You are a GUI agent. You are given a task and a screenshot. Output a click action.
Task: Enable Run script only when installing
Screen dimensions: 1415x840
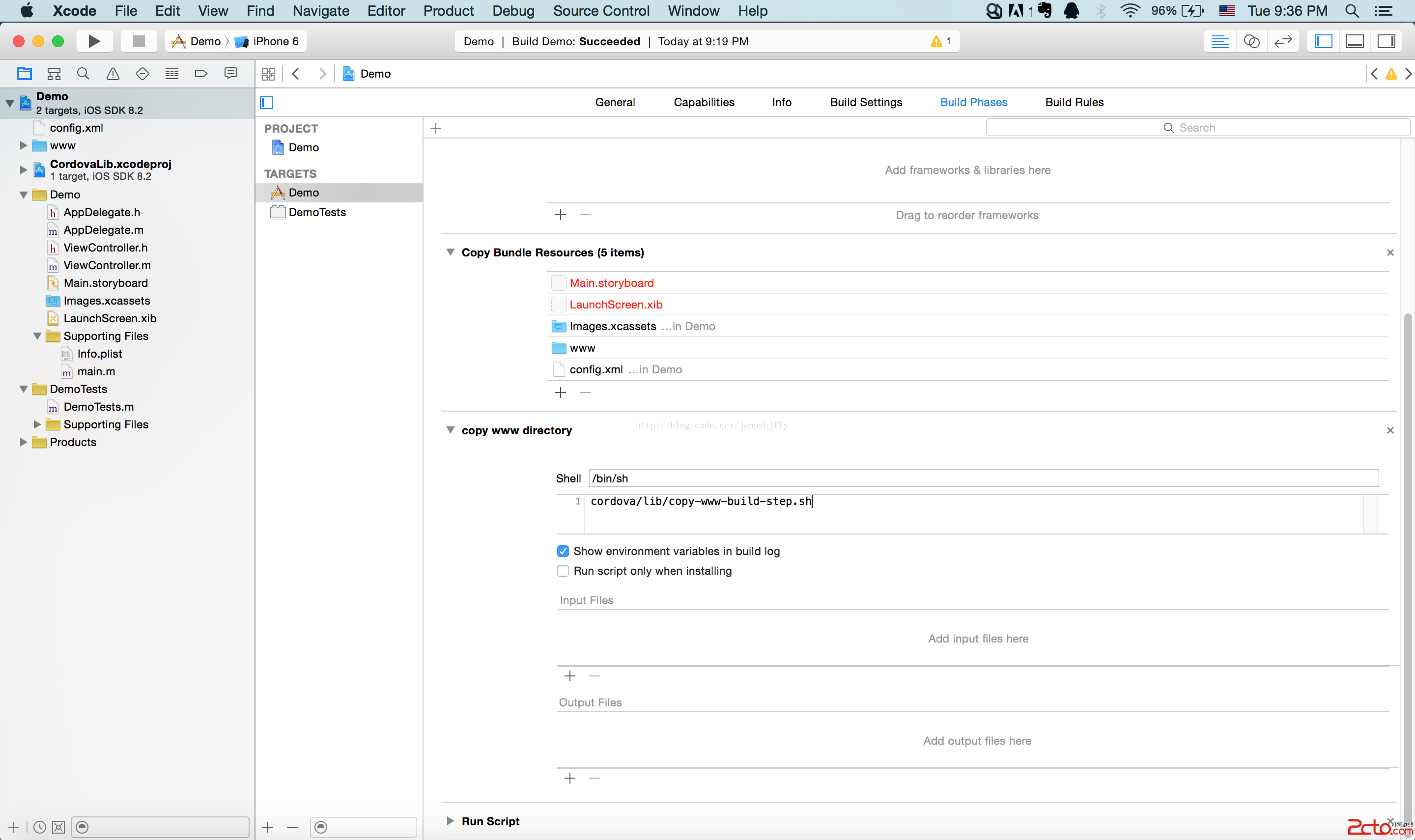click(x=563, y=571)
